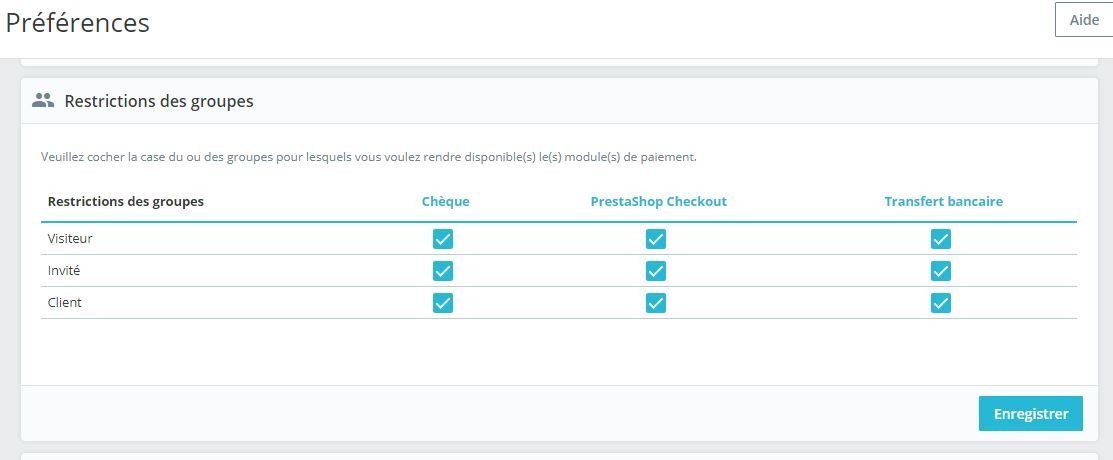Click the groups icon beside Restrictions des groupes
The height and width of the screenshot is (460, 1113).
pyautogui.click(x=43, y=101)
